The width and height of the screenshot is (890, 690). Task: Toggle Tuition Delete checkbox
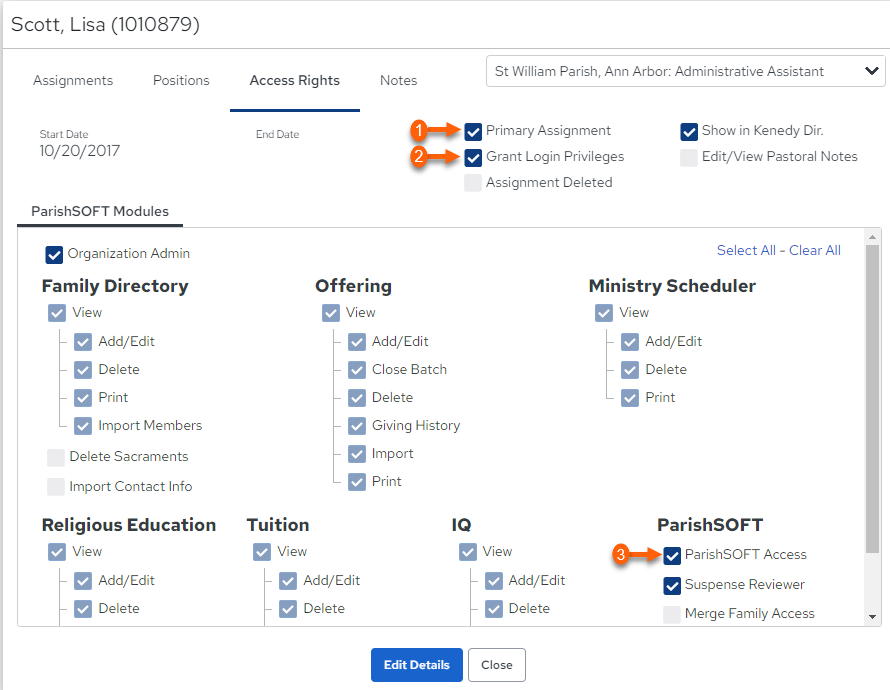[288, 609]
